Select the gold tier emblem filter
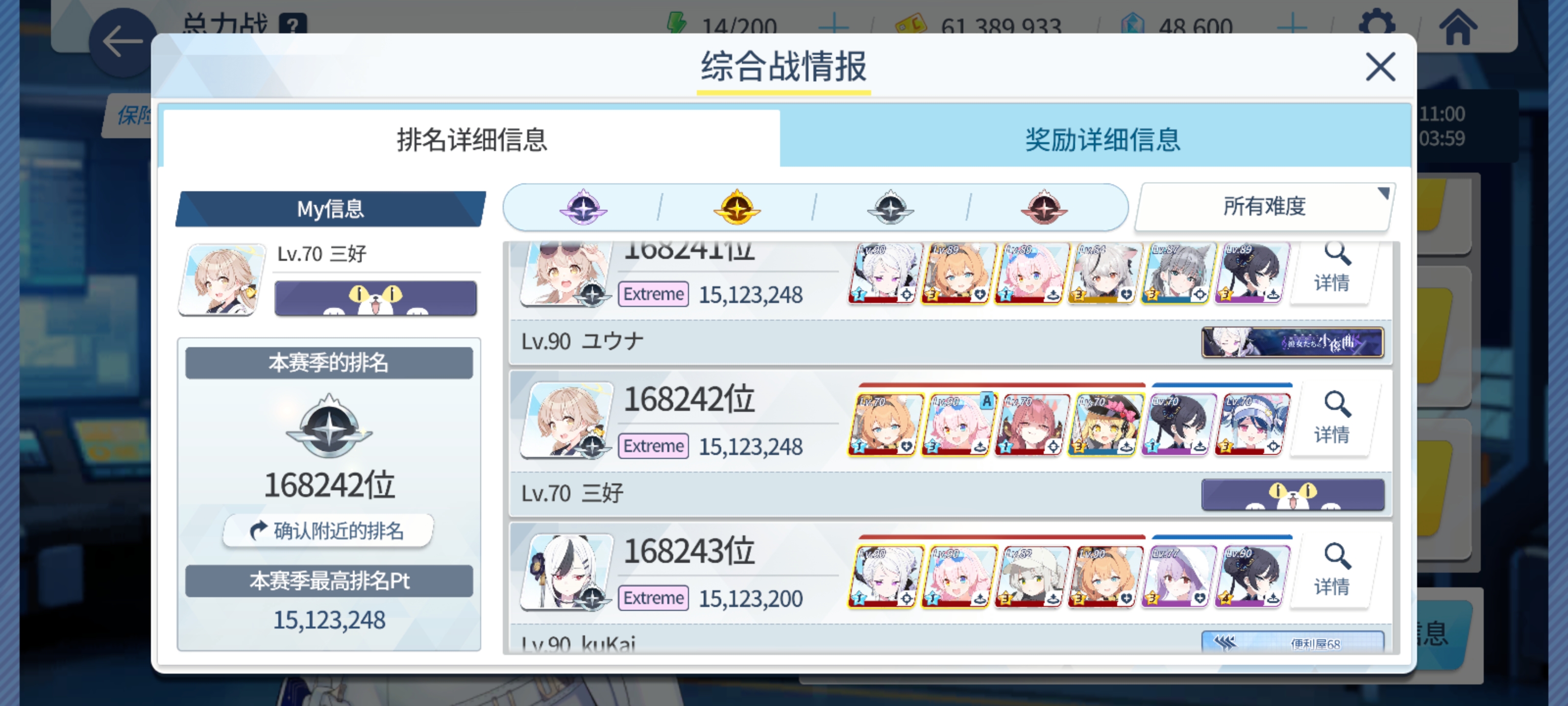 [x=736, y=208]
